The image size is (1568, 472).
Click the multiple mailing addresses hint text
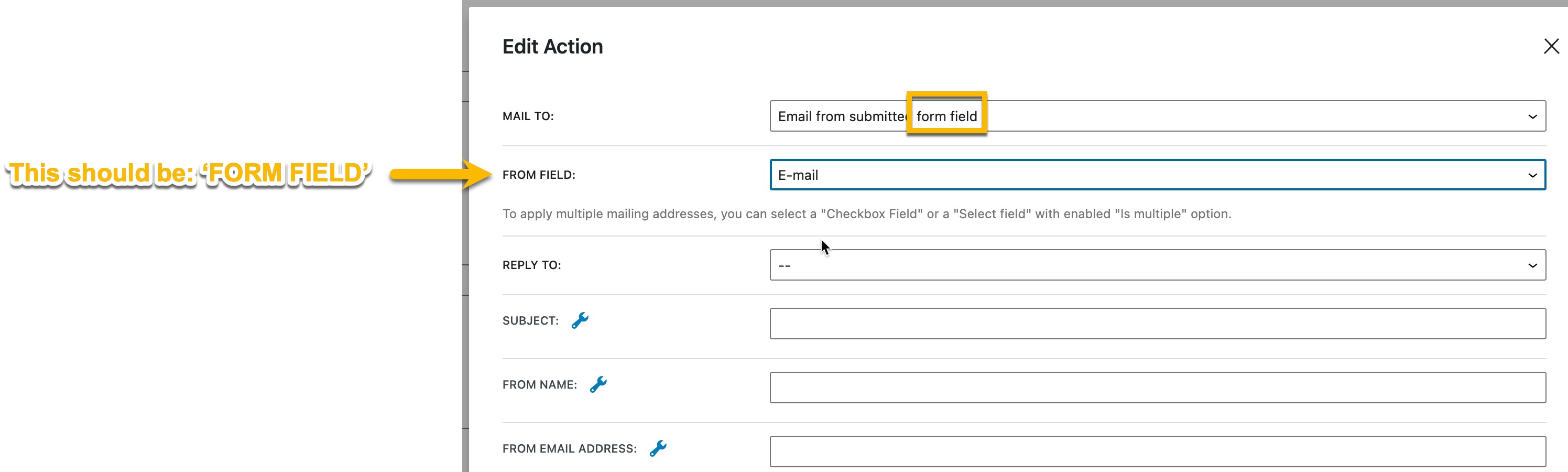pos(866,214)
